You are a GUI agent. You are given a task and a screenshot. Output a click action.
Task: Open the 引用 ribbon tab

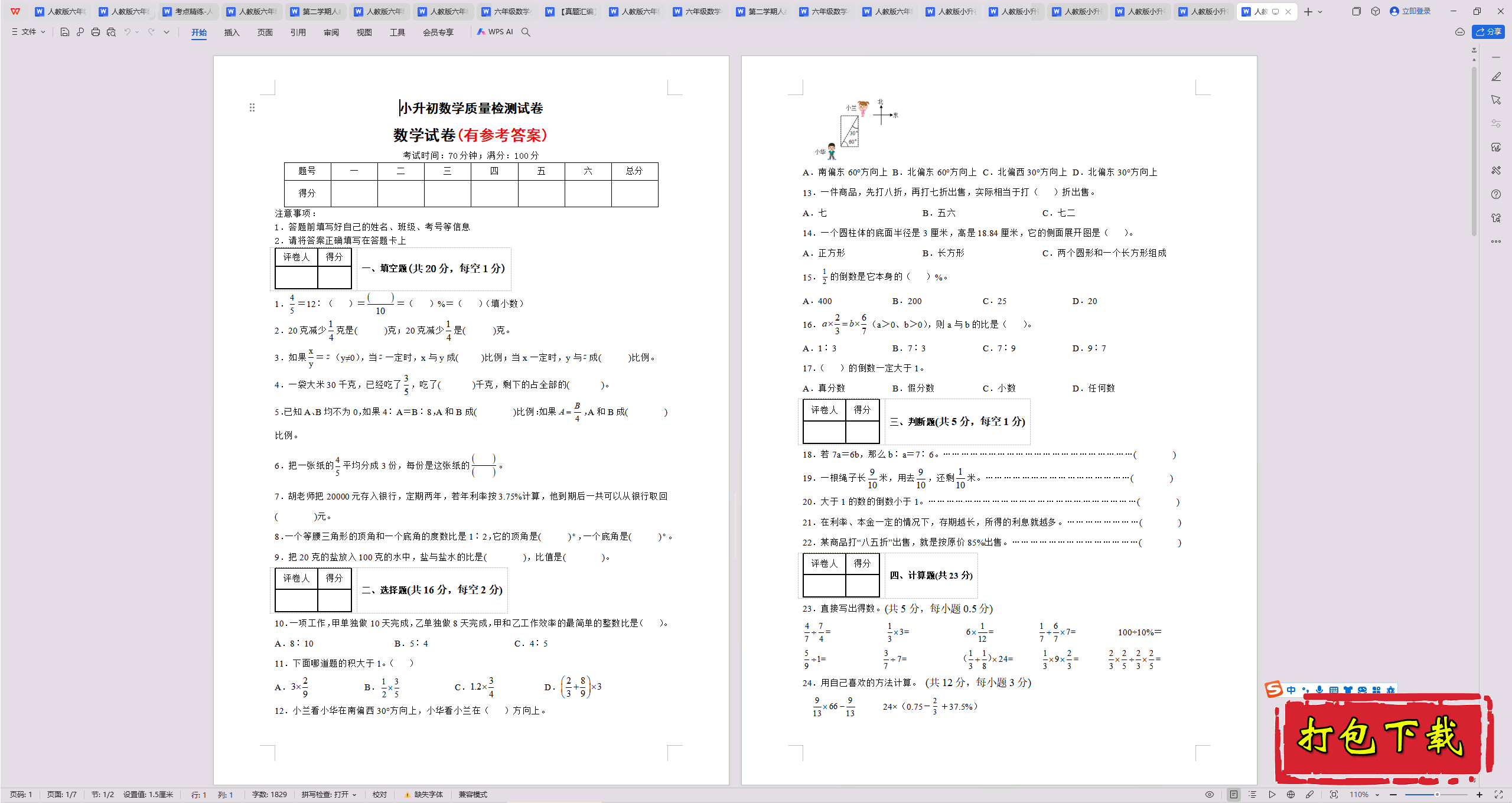click(x=298, y=32)
